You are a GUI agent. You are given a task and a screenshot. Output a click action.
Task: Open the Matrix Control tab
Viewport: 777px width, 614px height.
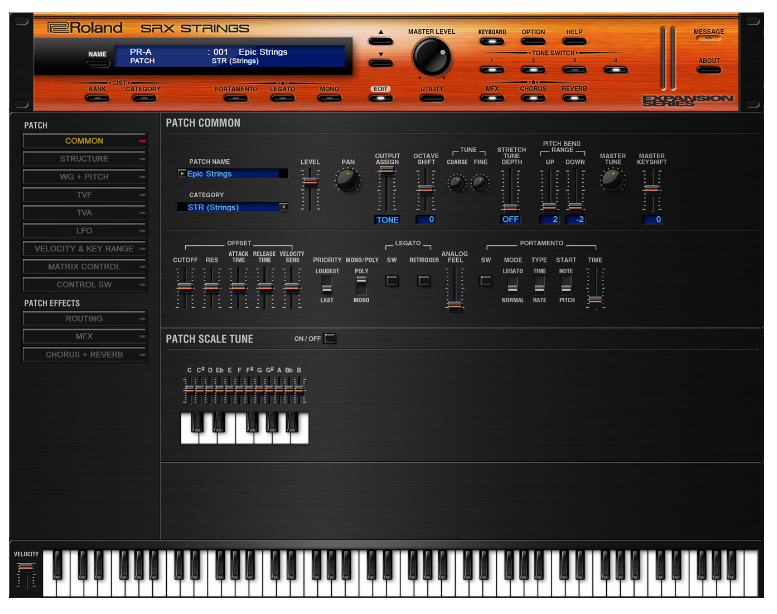[x=85, y=267]
